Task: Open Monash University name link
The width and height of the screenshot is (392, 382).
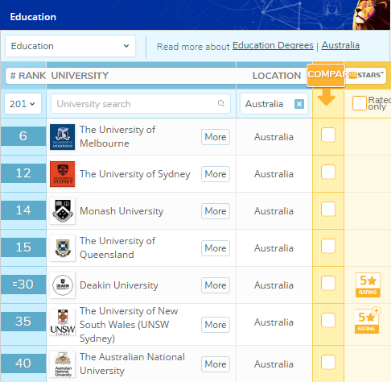Action: pos(121,211)
